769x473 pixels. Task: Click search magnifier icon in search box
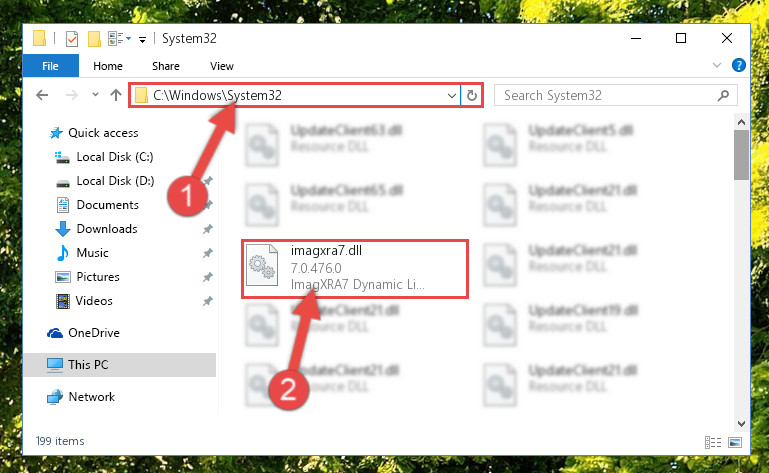[x=723, y=95]
